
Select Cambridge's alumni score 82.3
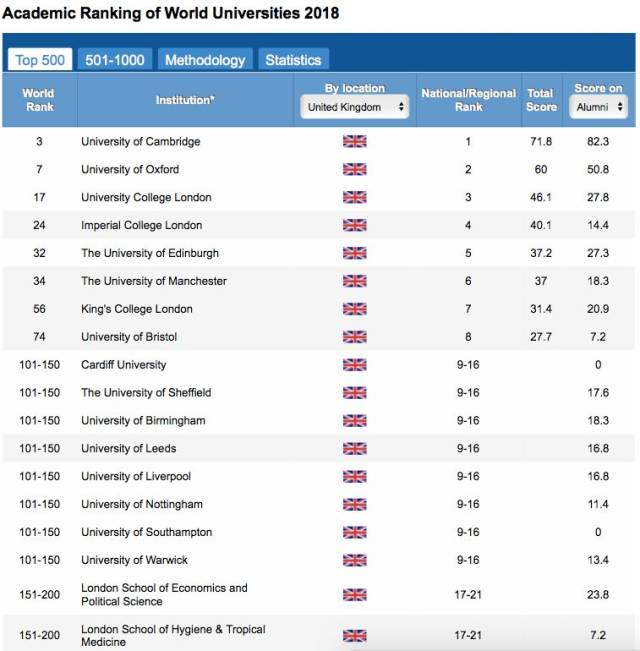(x=598, y=142)
